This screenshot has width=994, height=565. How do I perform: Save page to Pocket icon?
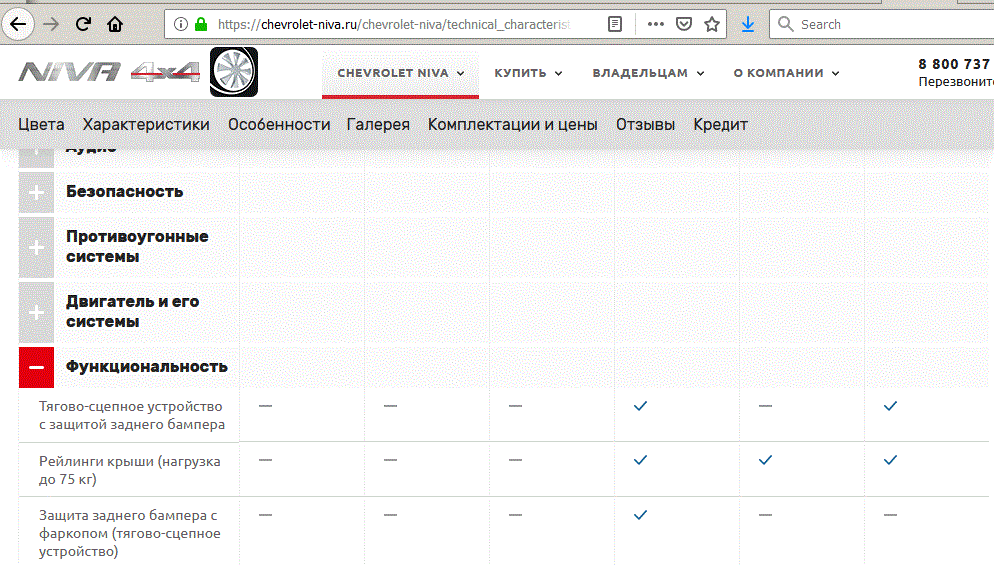tap(684, 24)
